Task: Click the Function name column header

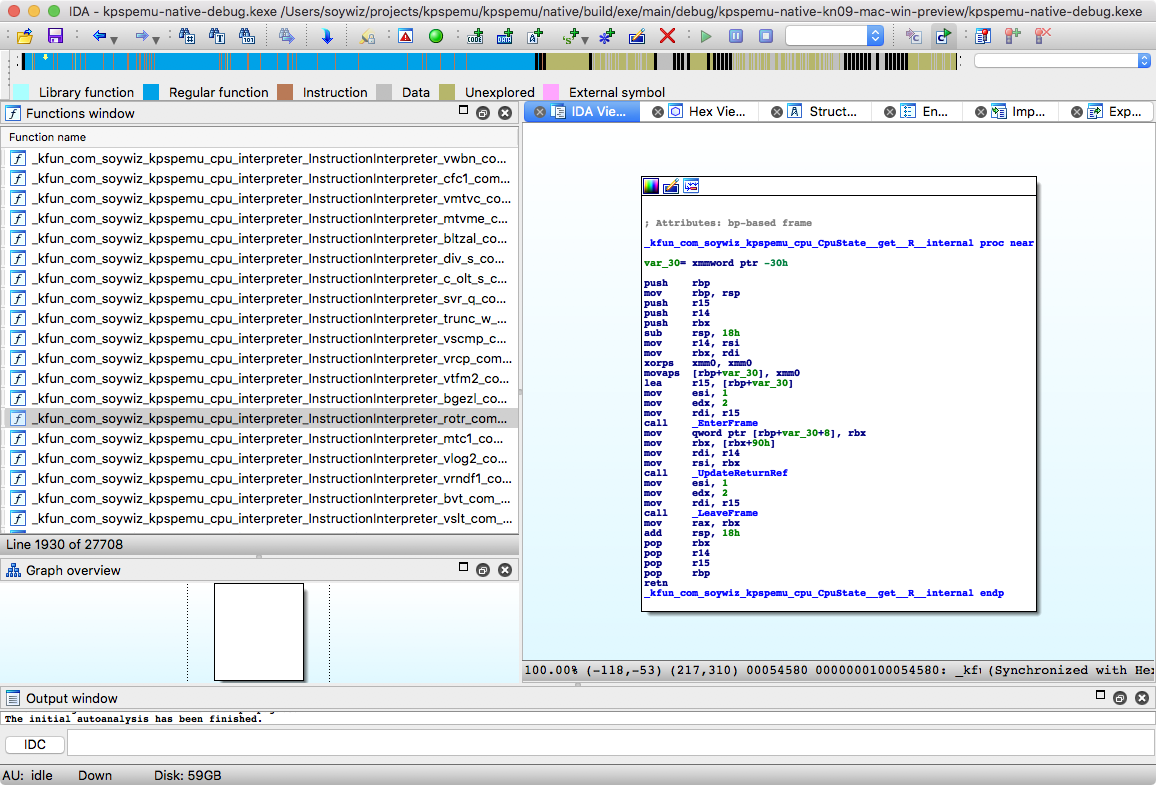Action: [48, 137]
